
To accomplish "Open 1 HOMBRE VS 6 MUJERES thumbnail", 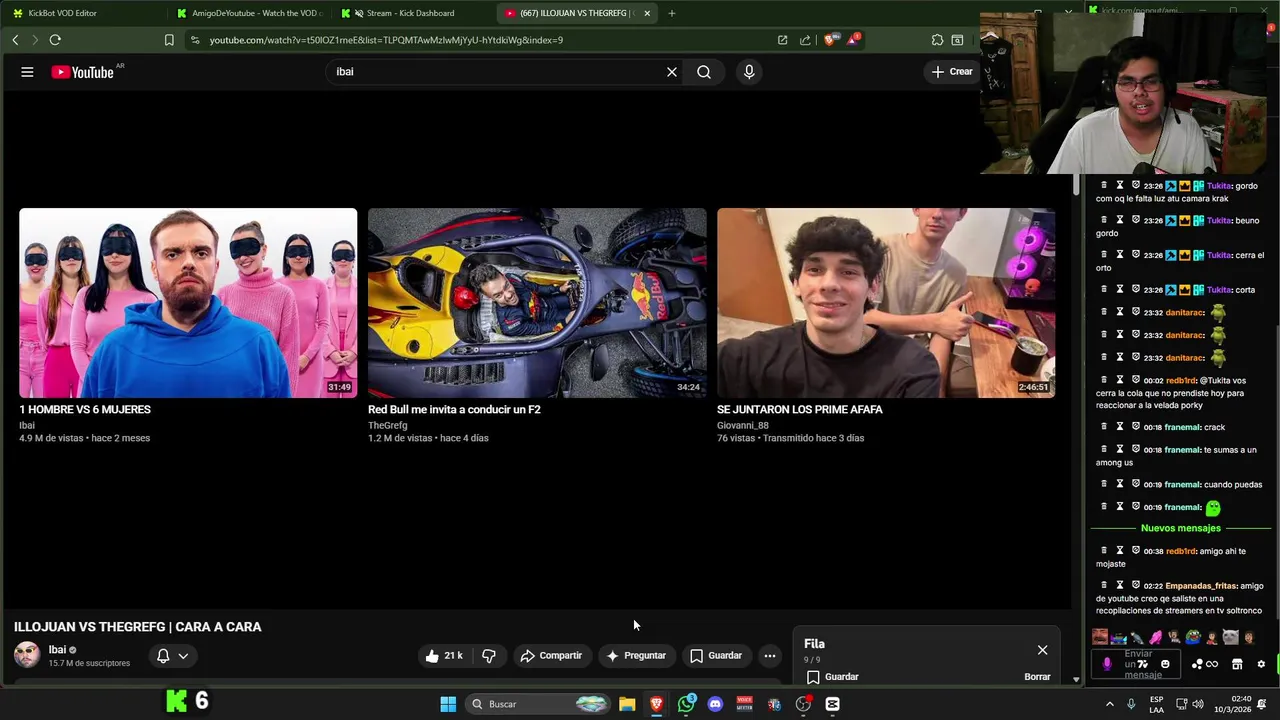I will [x=188, y=303].
